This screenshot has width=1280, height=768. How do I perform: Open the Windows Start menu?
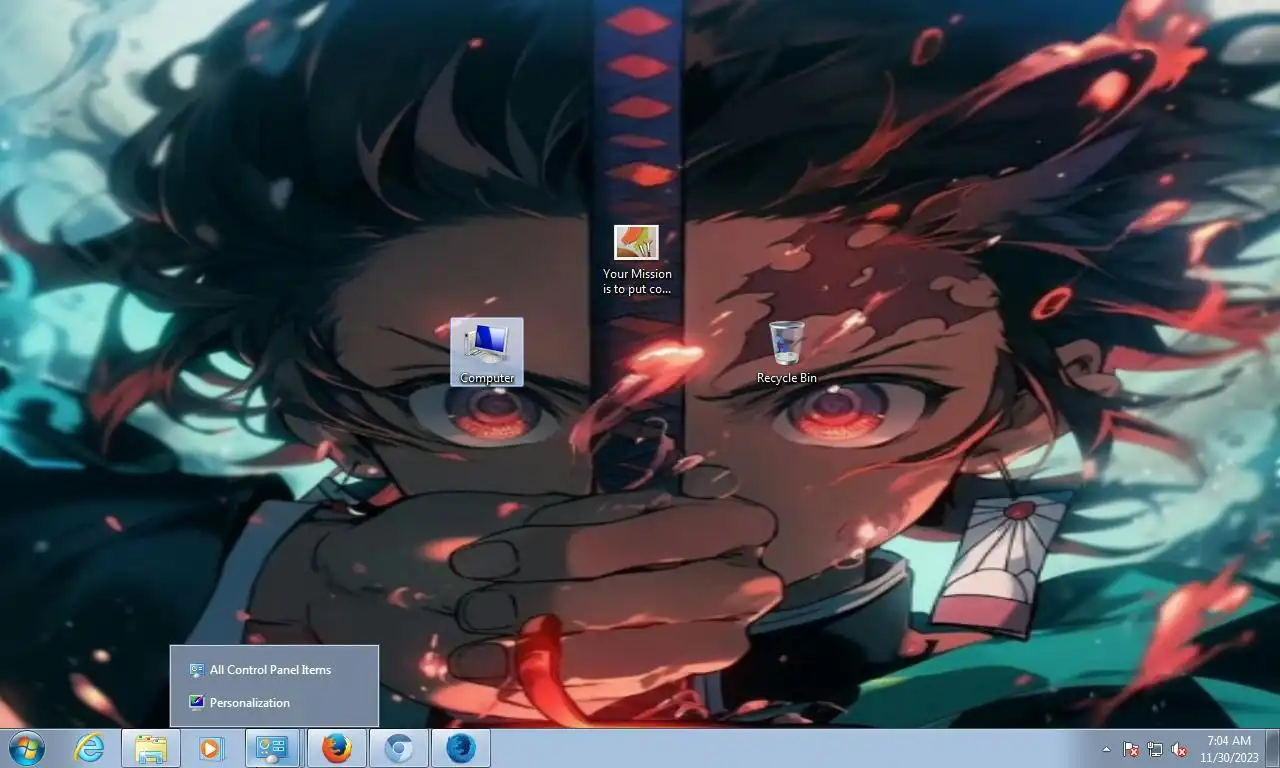(26, 748)
